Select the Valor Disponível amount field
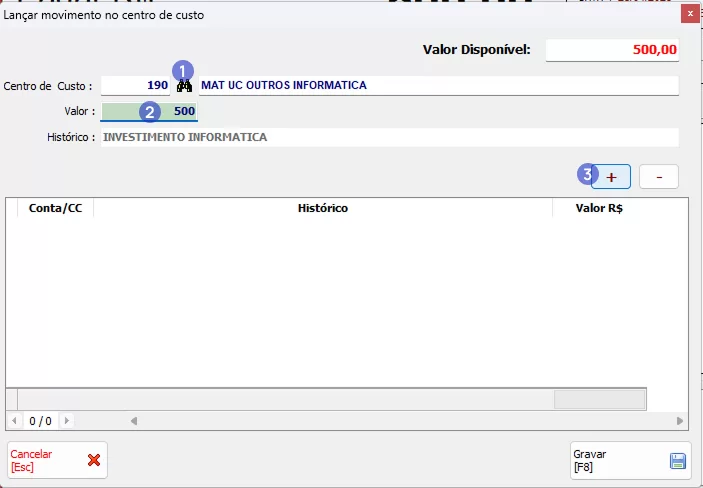The image size is (703, 488). 612,49
